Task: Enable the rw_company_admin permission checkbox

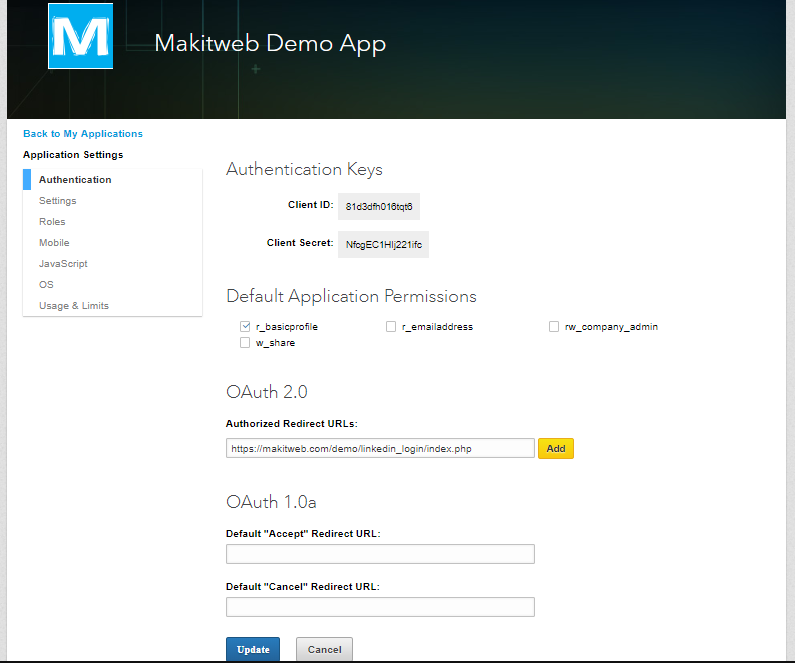Action: pyautogui.click(x=554, y=326)
